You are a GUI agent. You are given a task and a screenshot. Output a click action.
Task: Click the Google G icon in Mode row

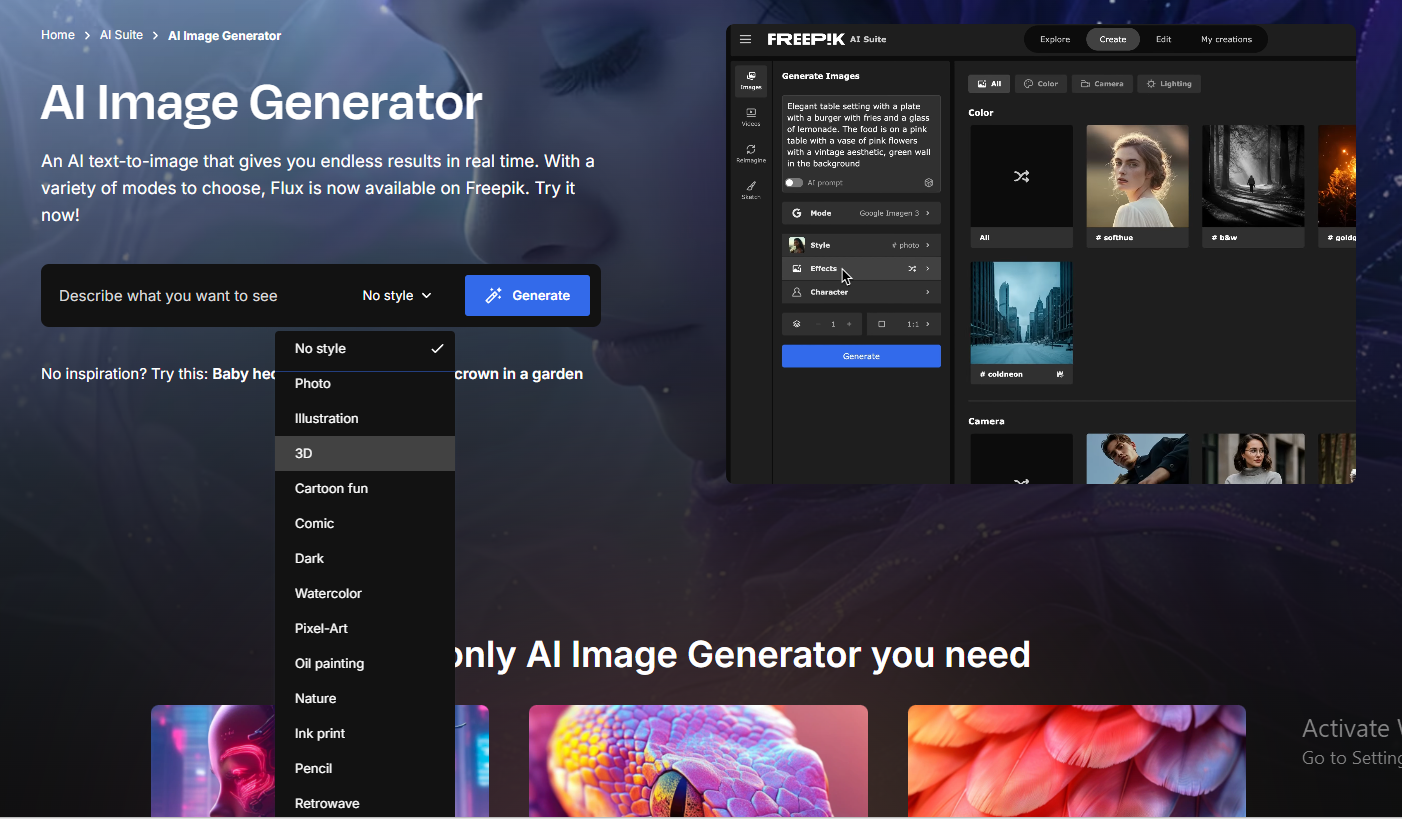(x=797, y=213)
